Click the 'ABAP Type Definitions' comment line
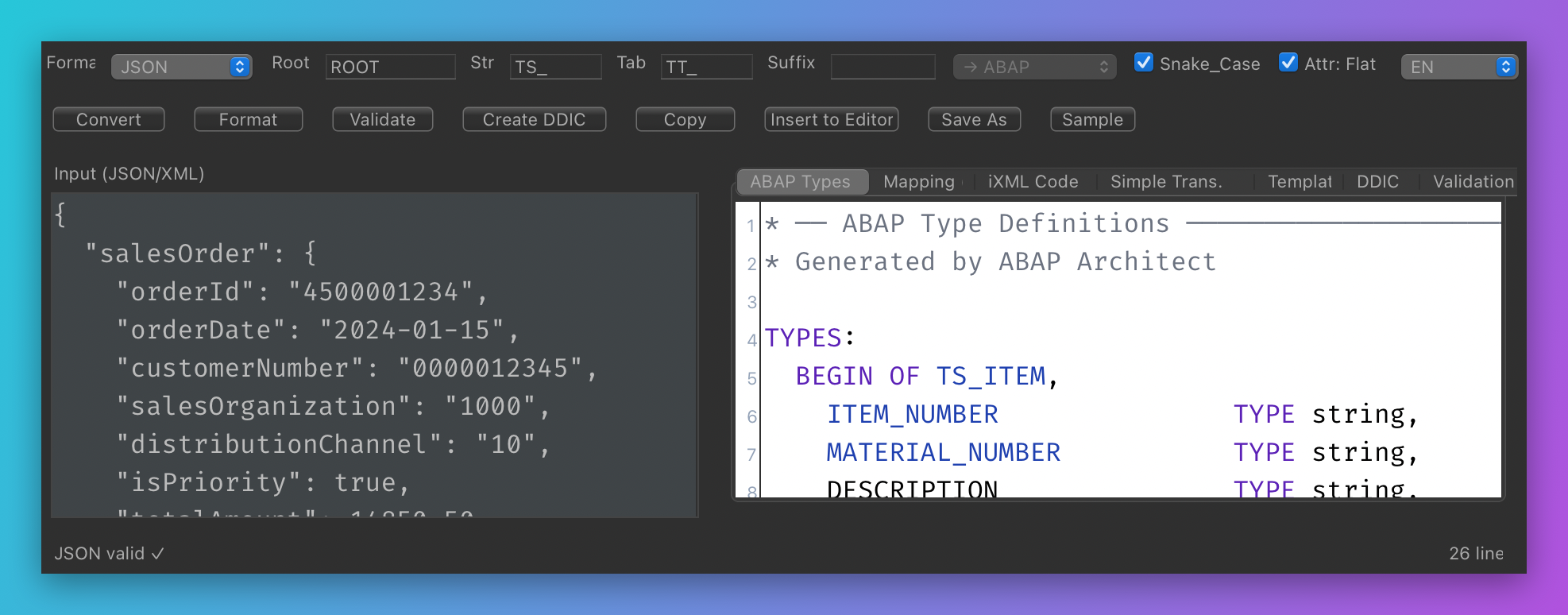The width and height of the screenshot is (1568, 615). (1132, 223)
